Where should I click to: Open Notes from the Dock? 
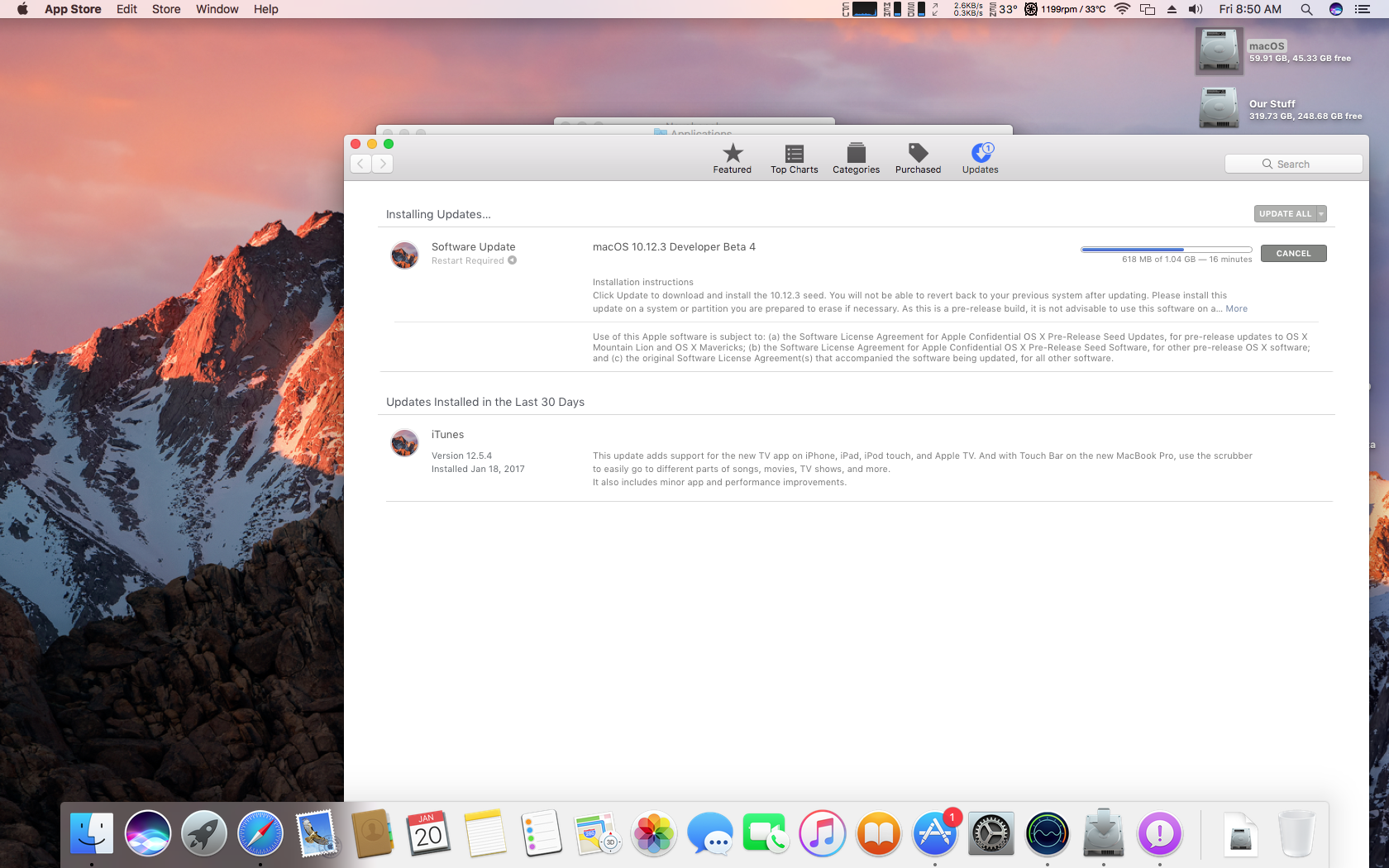point(485,833)
